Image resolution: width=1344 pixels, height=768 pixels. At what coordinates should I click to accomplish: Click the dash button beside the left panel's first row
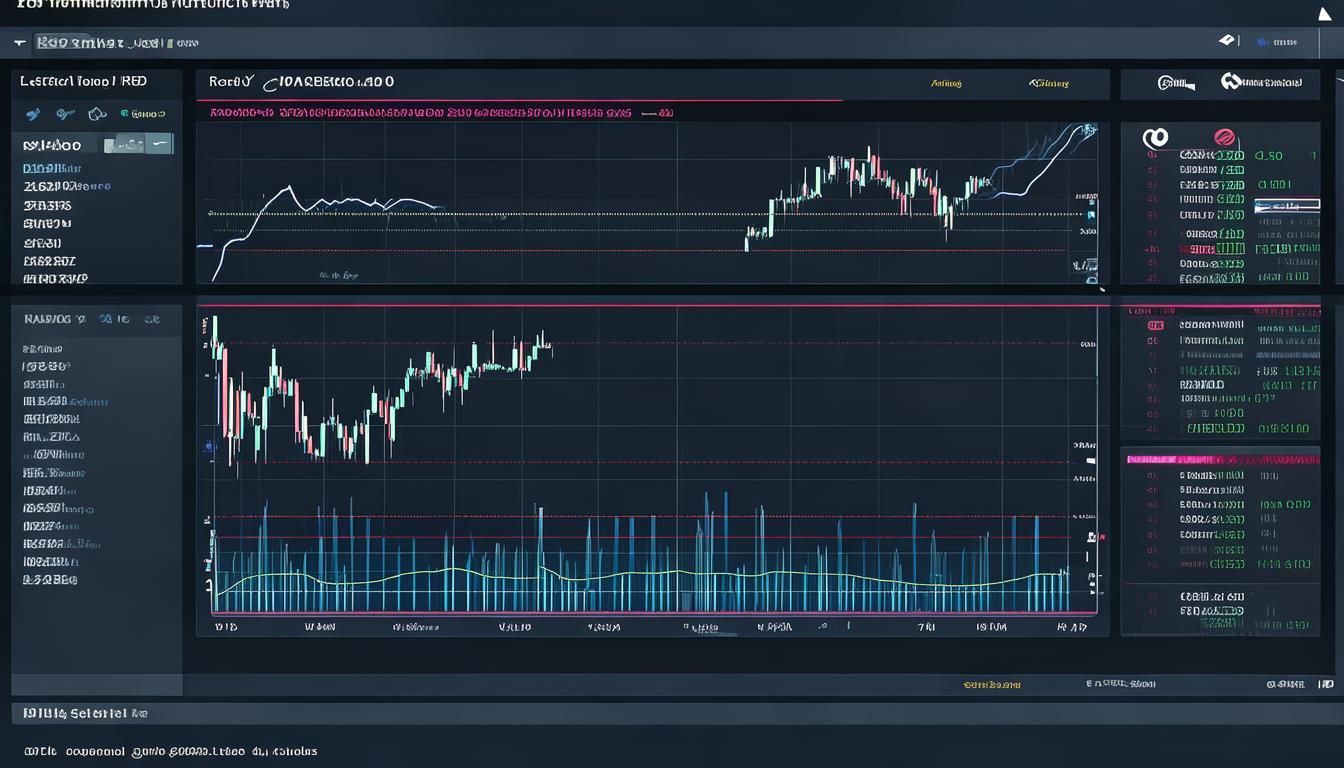[161, 145]
